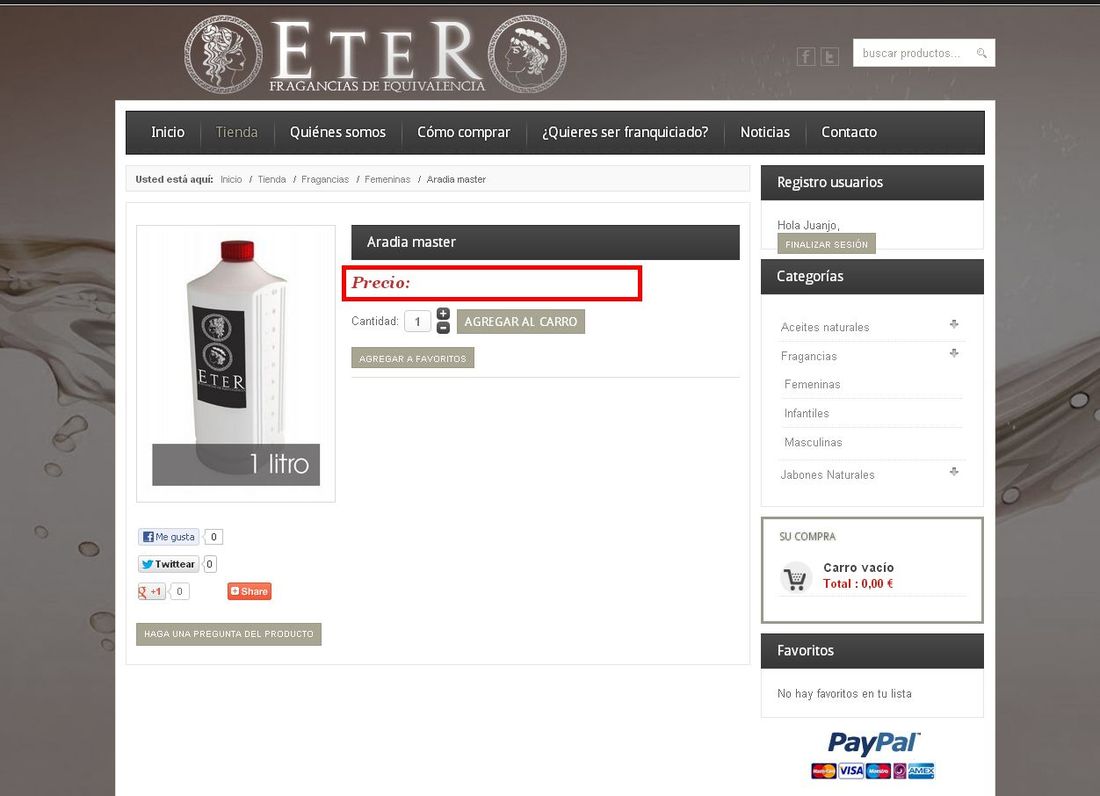The image size is (1100, 796).
Task: Open the Contacto menu item
Action: coord(849,132)
